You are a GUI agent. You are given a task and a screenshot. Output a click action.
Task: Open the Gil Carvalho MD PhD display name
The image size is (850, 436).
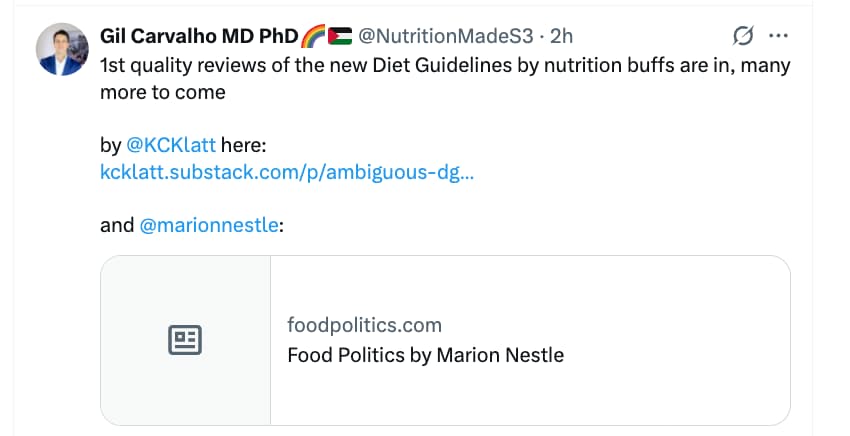[x=199, y=37]
